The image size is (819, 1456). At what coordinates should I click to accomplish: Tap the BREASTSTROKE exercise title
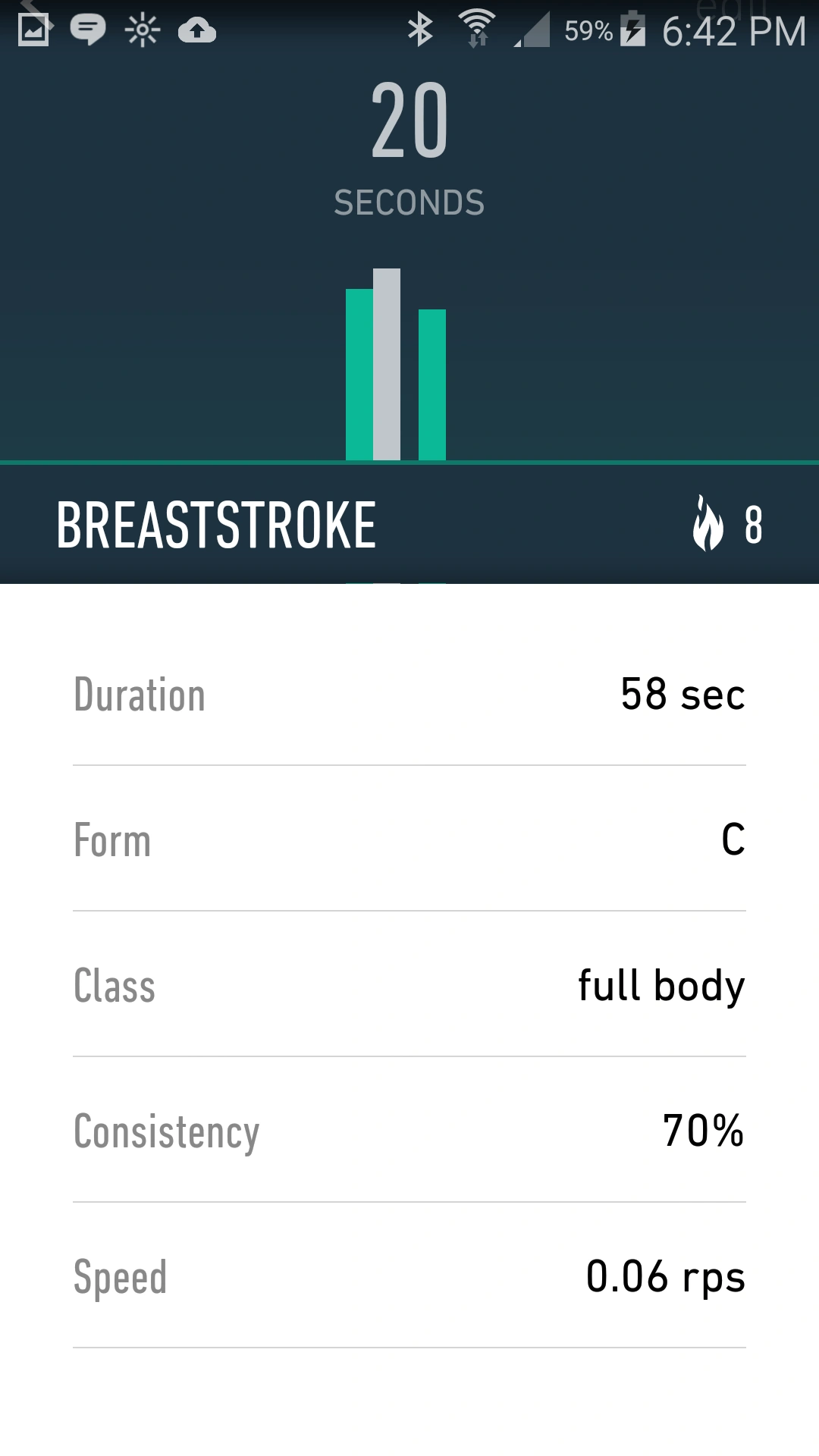[x=216, y=525]
